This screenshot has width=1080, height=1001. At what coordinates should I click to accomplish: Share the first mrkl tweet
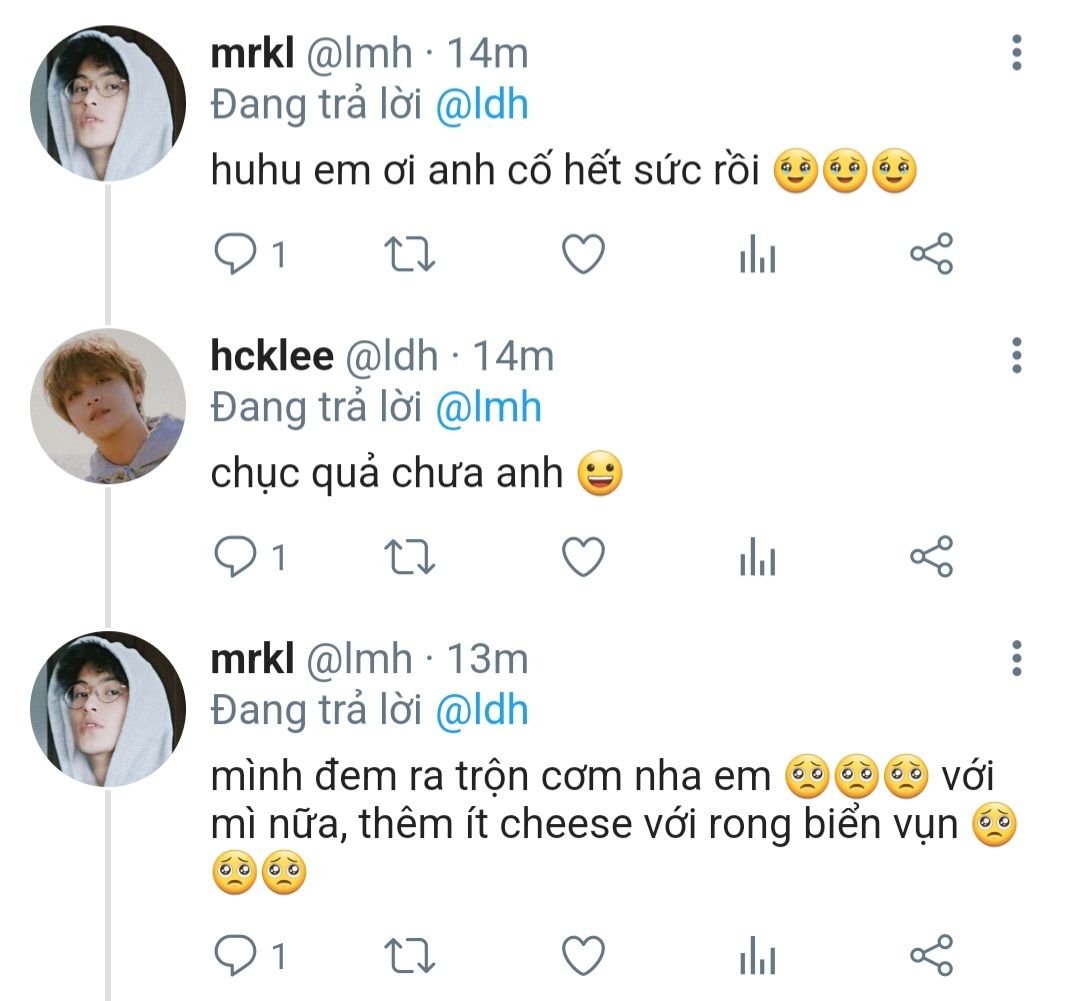click(x=931, y=255)
